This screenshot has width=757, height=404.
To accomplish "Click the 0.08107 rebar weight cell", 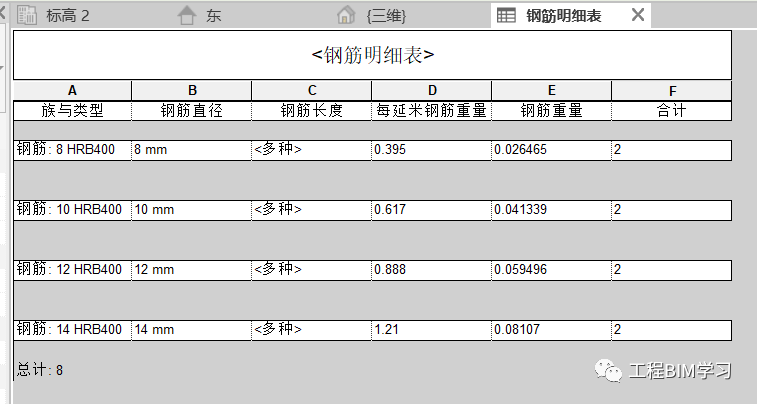I will [x=551, y=330].
